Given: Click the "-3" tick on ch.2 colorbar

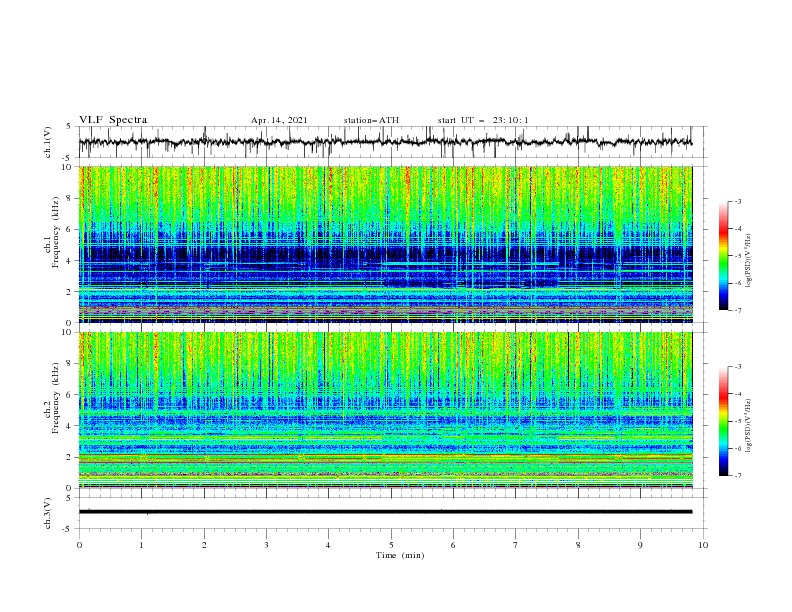Looking at the screenshot, I should point(737,367).
